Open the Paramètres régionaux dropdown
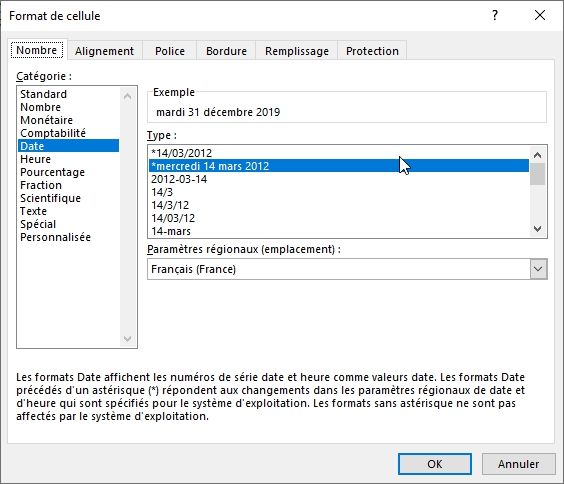Viewport: 564px width, 484px height. (538, 269)
